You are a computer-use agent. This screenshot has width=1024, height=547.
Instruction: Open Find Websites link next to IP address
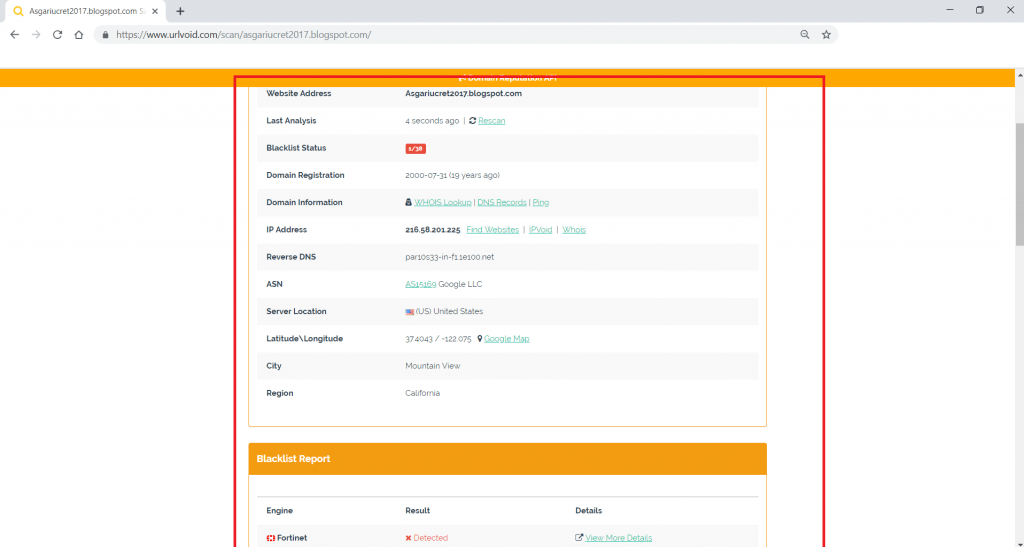click(x=492, y=230)
